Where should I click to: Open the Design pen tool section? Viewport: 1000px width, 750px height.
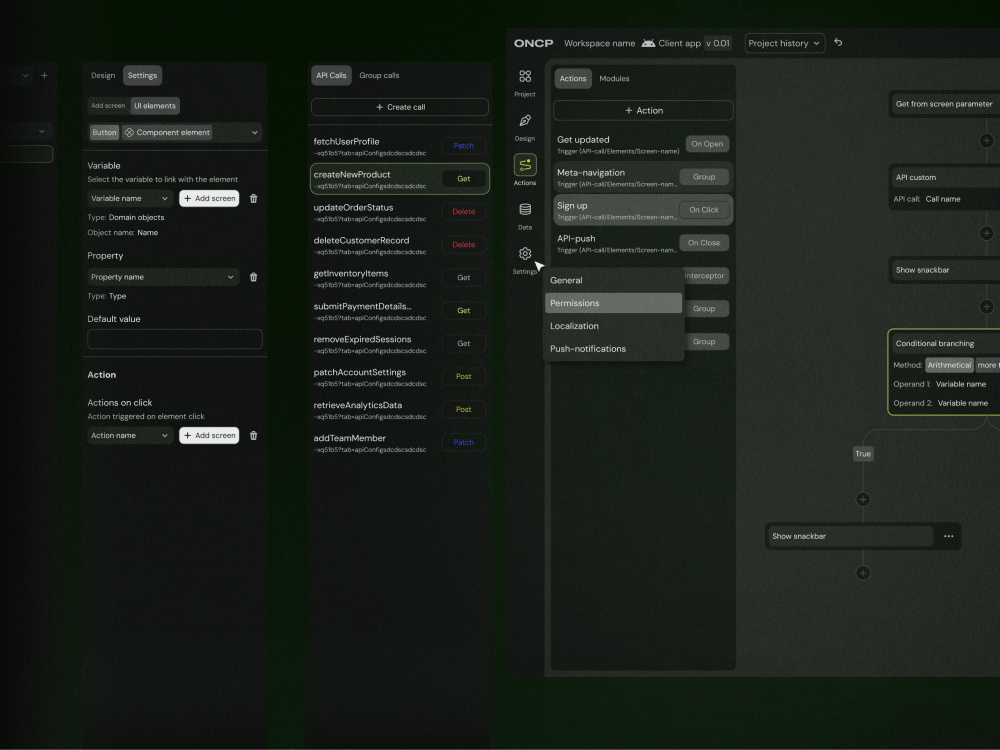525,127
